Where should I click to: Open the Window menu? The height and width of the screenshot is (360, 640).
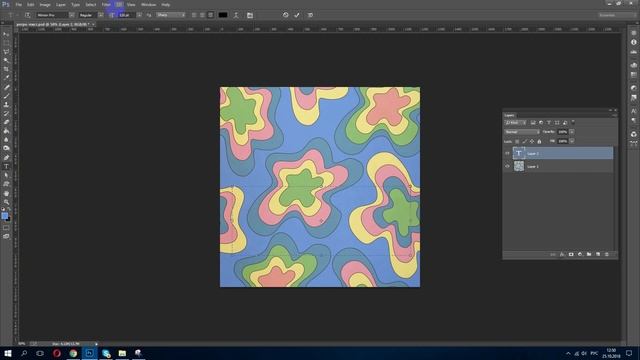(x=149, y=4)
